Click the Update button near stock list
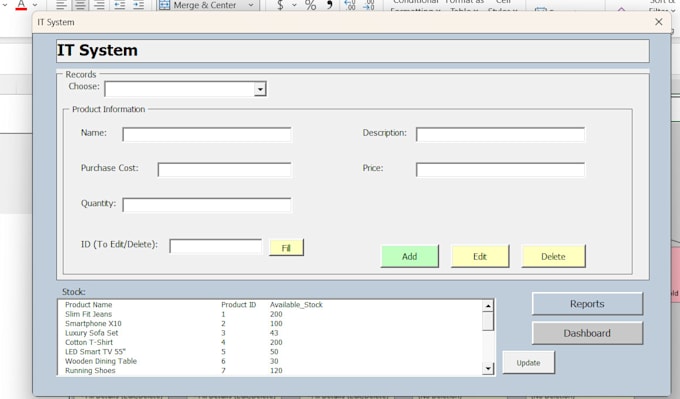Viewport: 680px width, 399px height. click(528, 363)
